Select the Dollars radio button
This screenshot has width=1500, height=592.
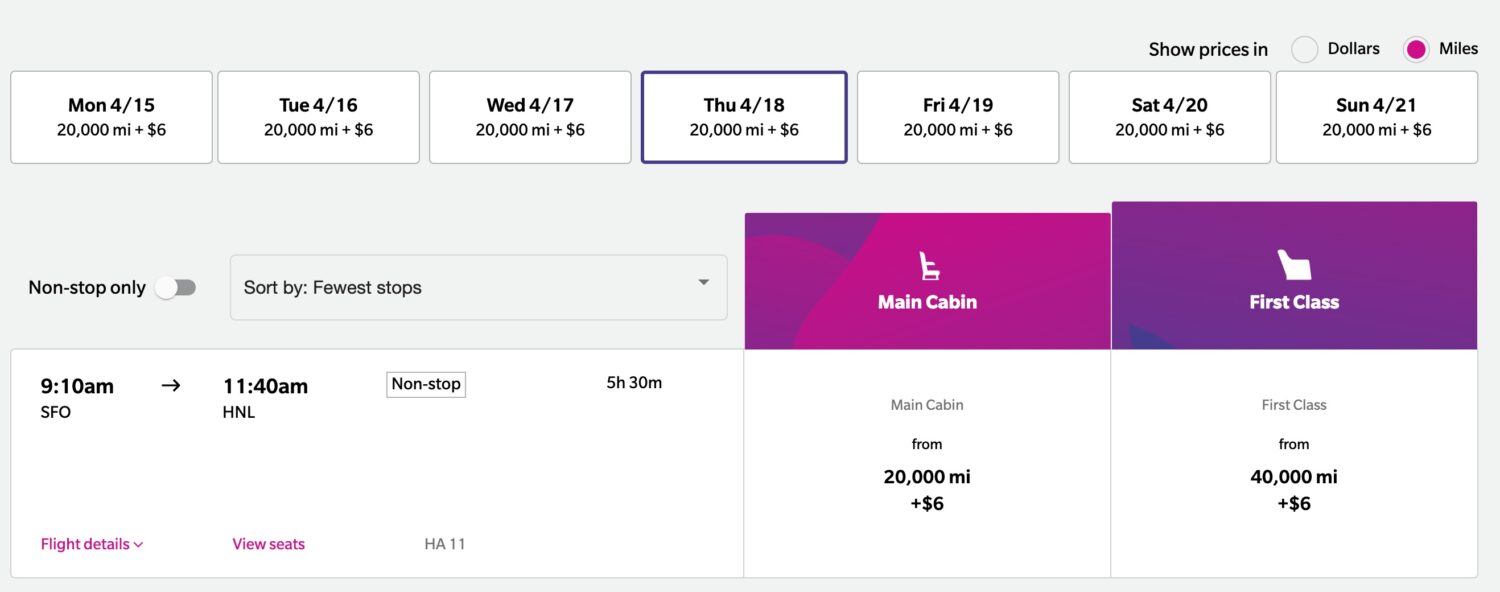(x=1304, y=48)
